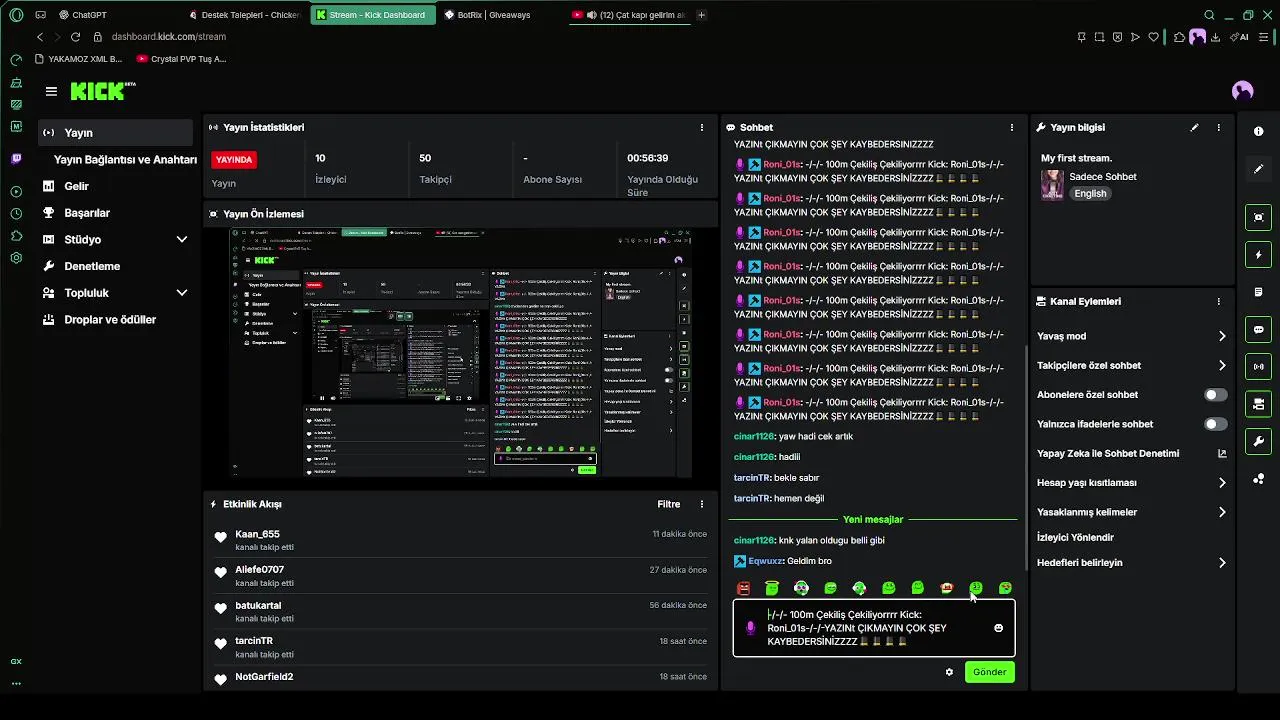Switch to the Destek Talepleri browser tab
Image resolution: width=1280 pixels, height=720 pixels.
pos(245,15)
